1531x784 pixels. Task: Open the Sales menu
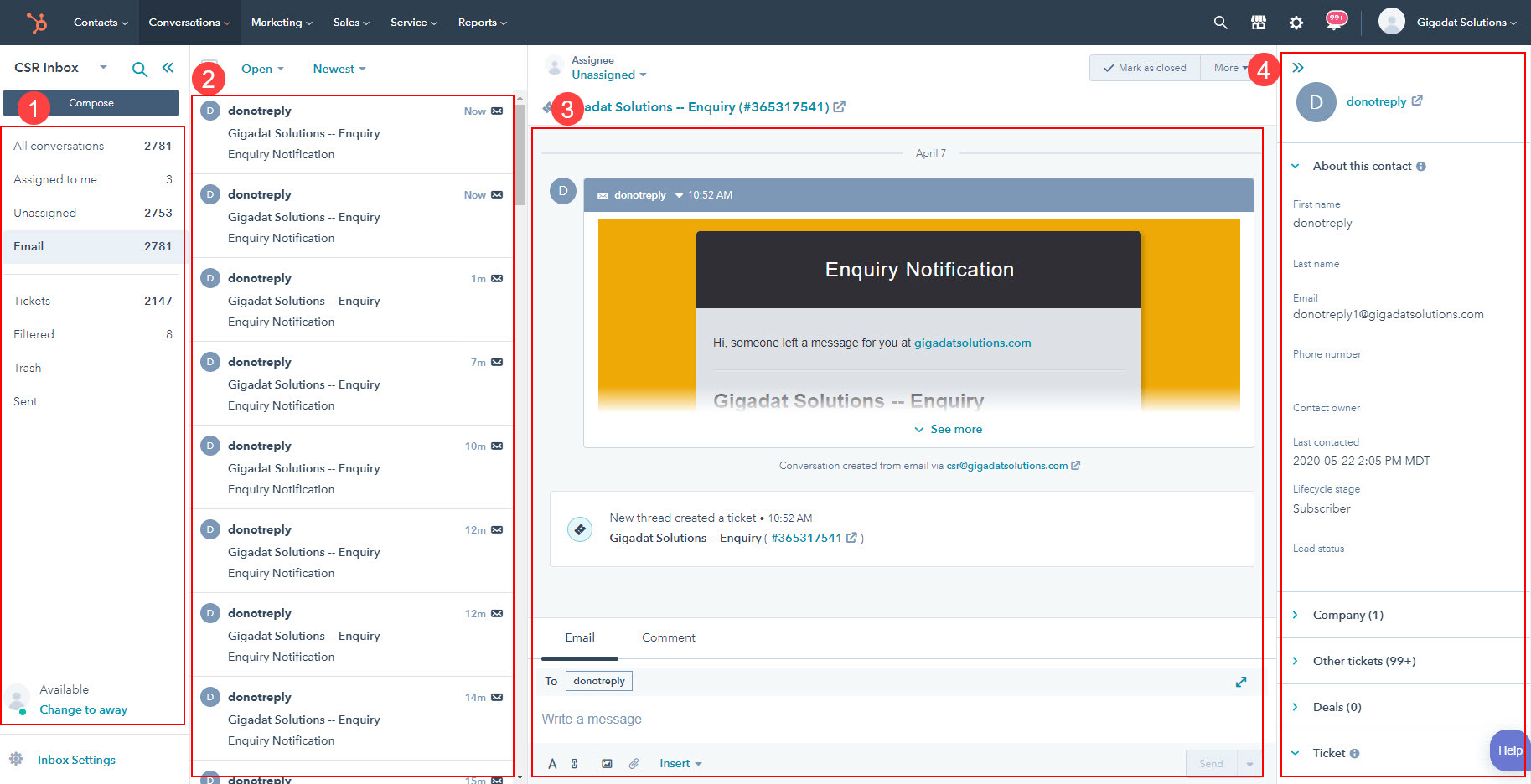[351, 23]
